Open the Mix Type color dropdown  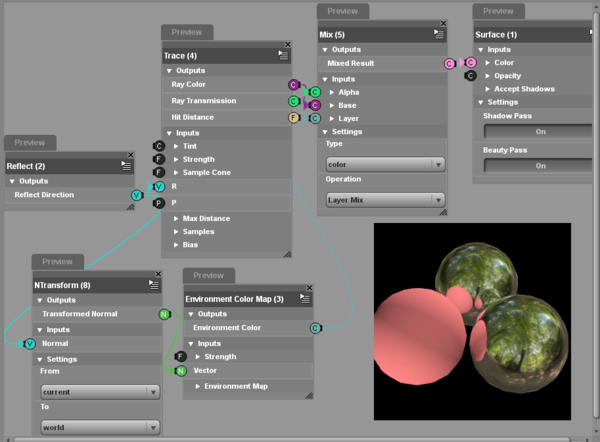coord(385,165)
